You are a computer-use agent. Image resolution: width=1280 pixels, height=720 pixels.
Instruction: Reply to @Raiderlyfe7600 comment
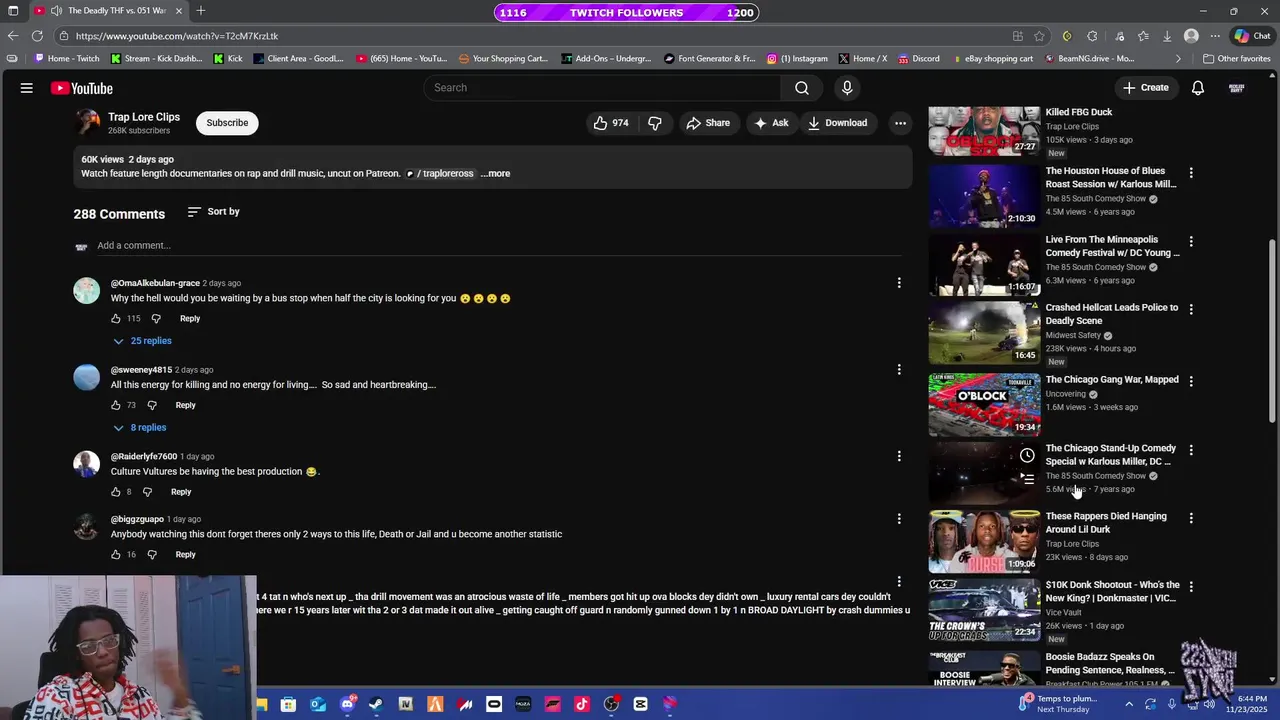[181, 492]
